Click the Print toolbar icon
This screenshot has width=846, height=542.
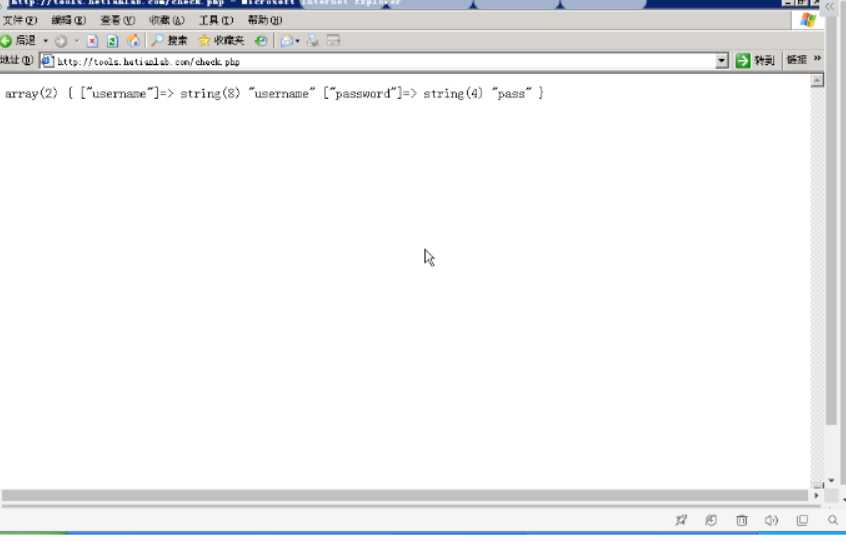point(313,40)
